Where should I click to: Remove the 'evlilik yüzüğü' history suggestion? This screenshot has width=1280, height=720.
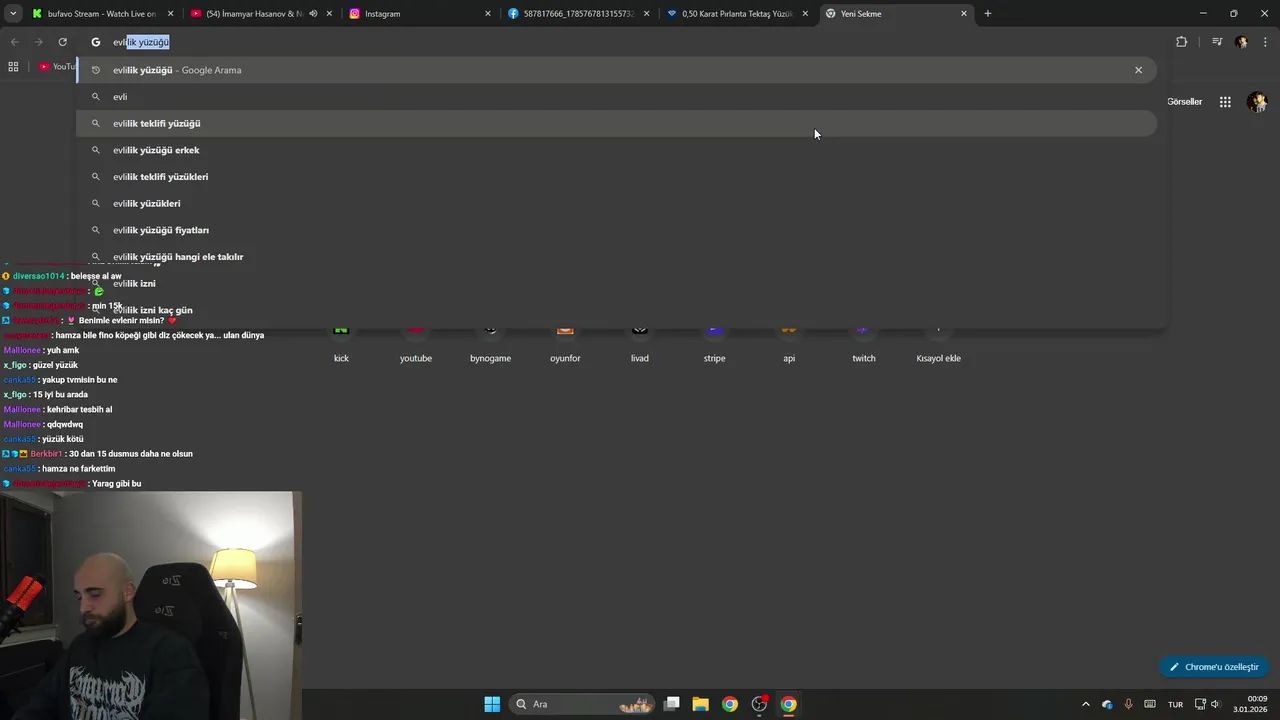[x=1138, y=70]
